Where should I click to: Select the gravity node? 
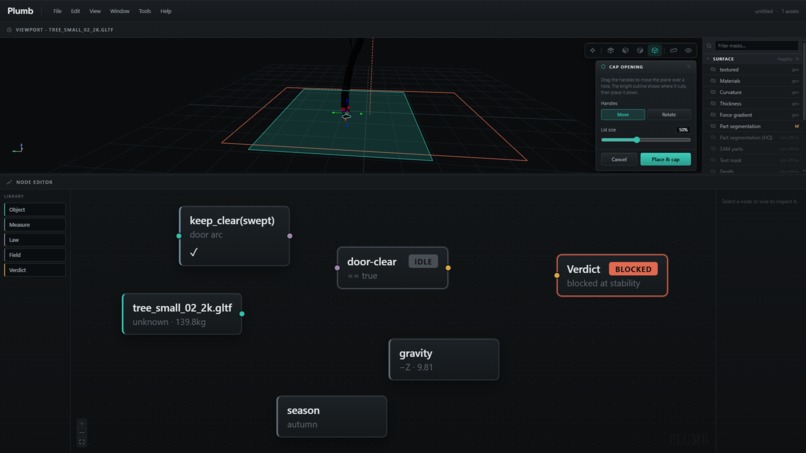pos(444,359)
